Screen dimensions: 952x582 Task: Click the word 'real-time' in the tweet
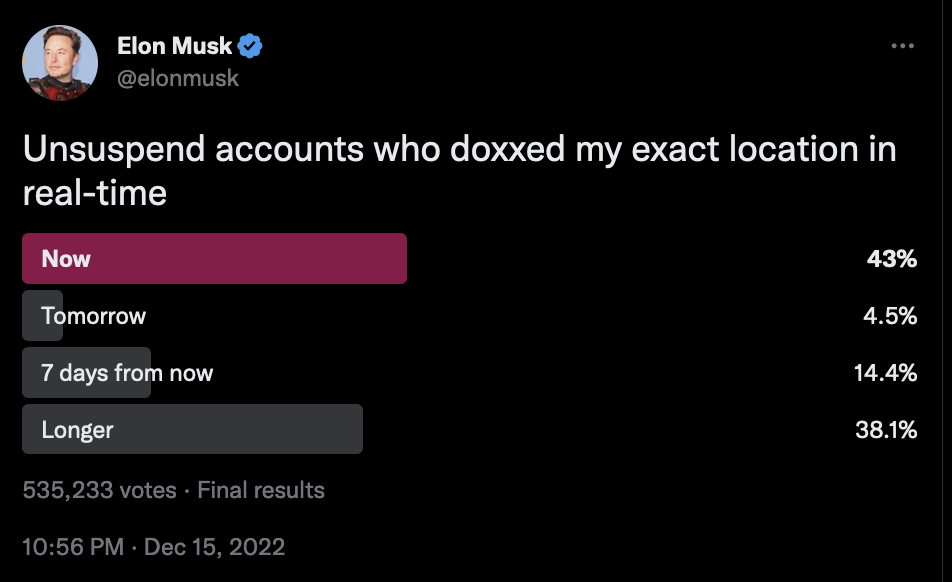pyautogui.click(x=95, y=193)
